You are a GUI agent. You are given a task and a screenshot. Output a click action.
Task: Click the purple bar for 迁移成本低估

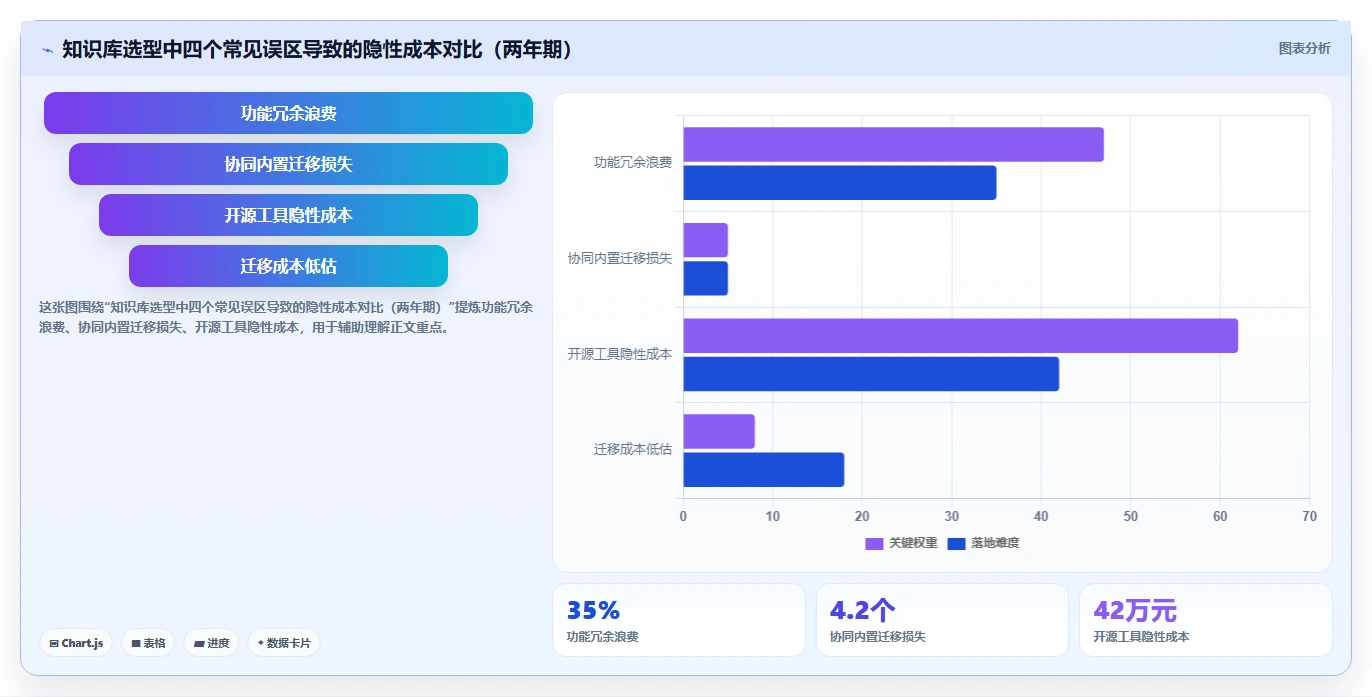click(719, 431)
